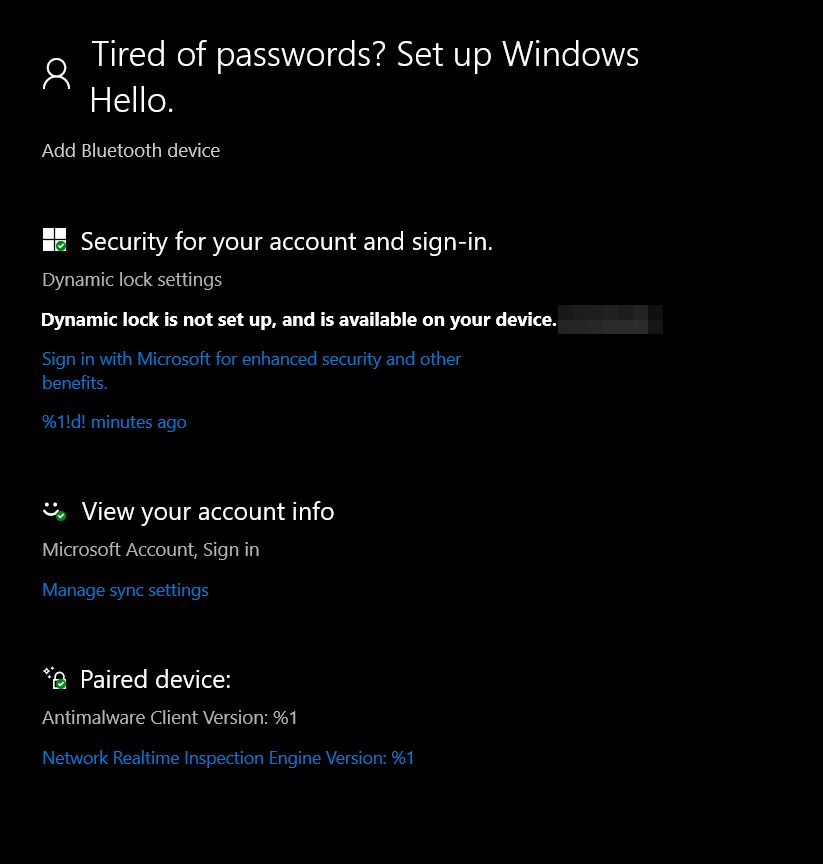Open Dynamic lock settings
This screenshot has height=864, width=823.
132,280
